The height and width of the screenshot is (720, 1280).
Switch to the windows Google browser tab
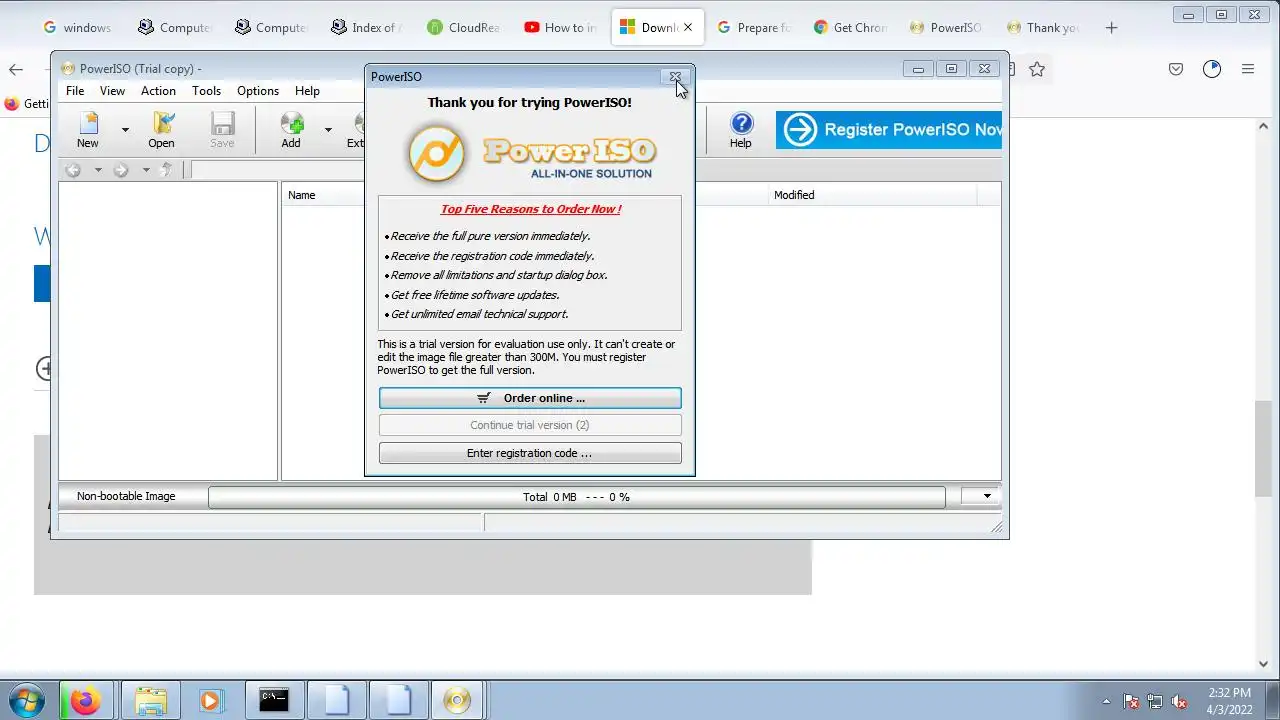click(78, 27)
